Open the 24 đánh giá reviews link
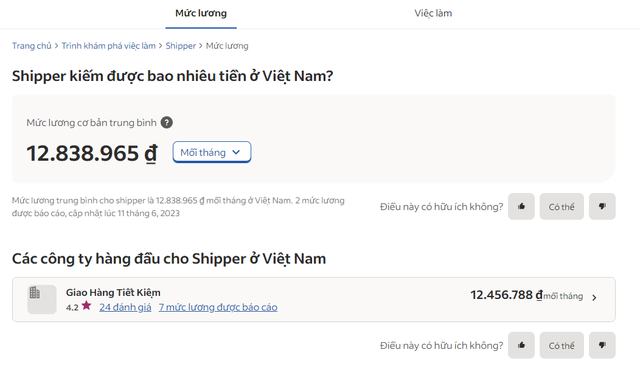 125,307
